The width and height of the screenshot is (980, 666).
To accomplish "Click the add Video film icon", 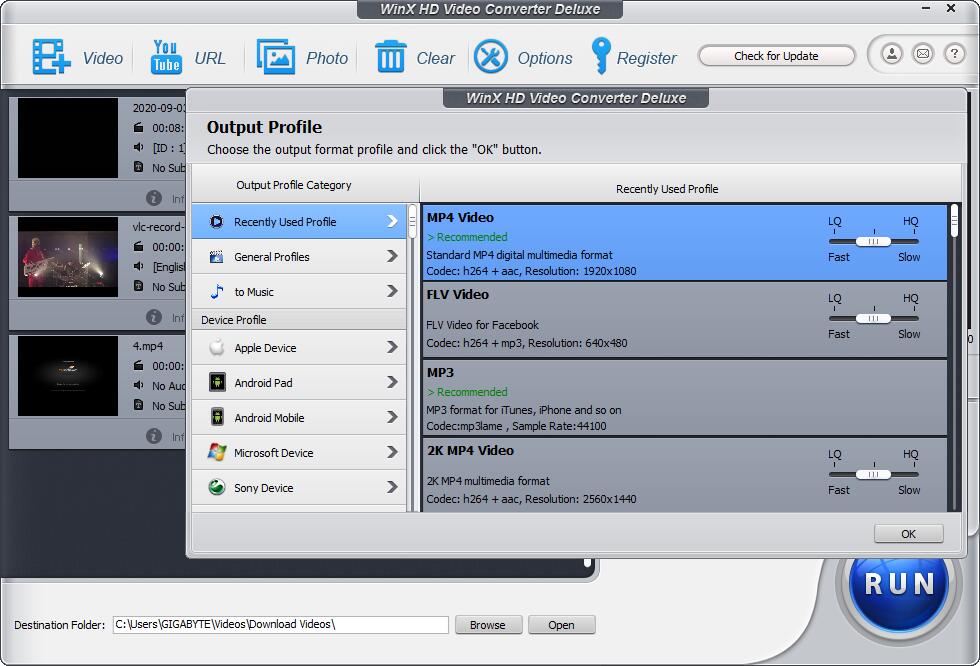I will click(x=51, y=57).
